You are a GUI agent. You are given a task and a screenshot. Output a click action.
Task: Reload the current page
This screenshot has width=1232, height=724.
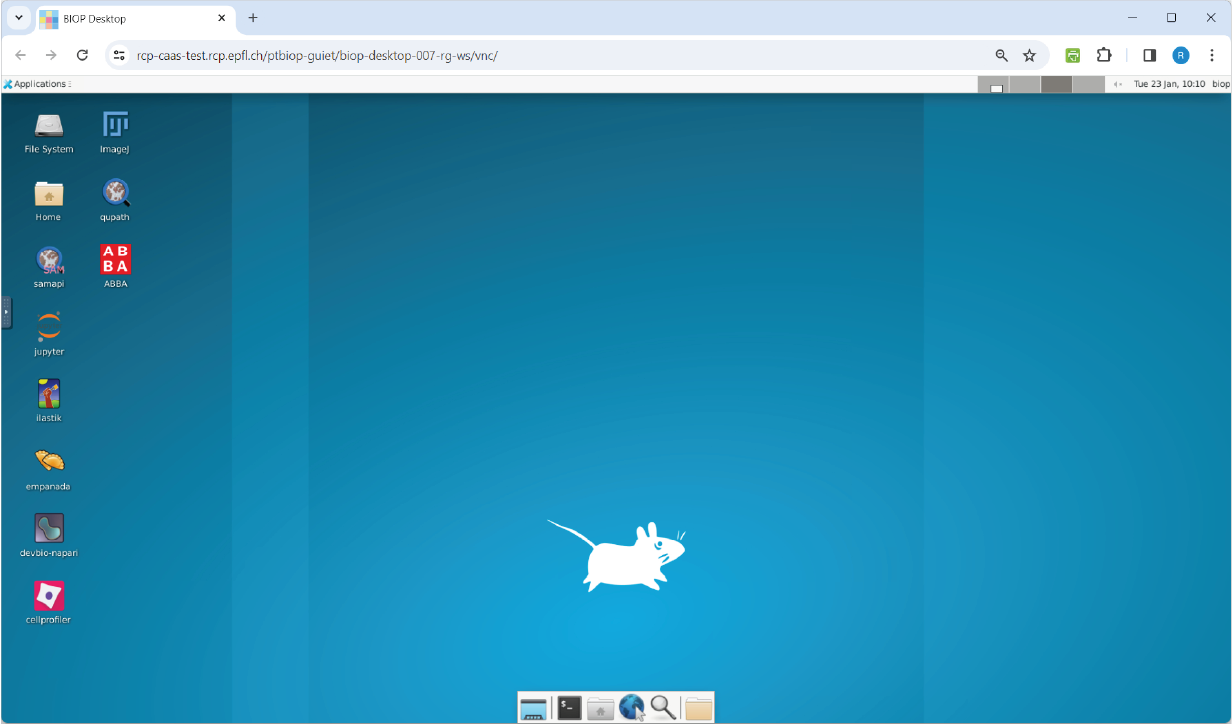click(83, 55)
